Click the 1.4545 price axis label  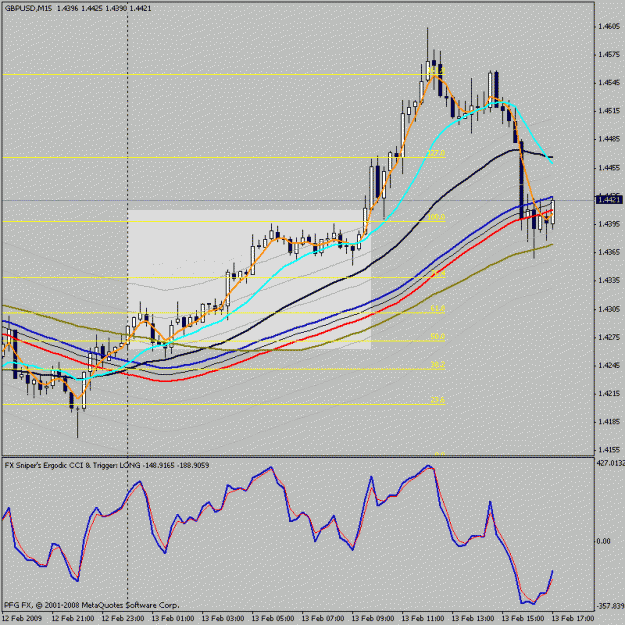(x=609, y=83)
